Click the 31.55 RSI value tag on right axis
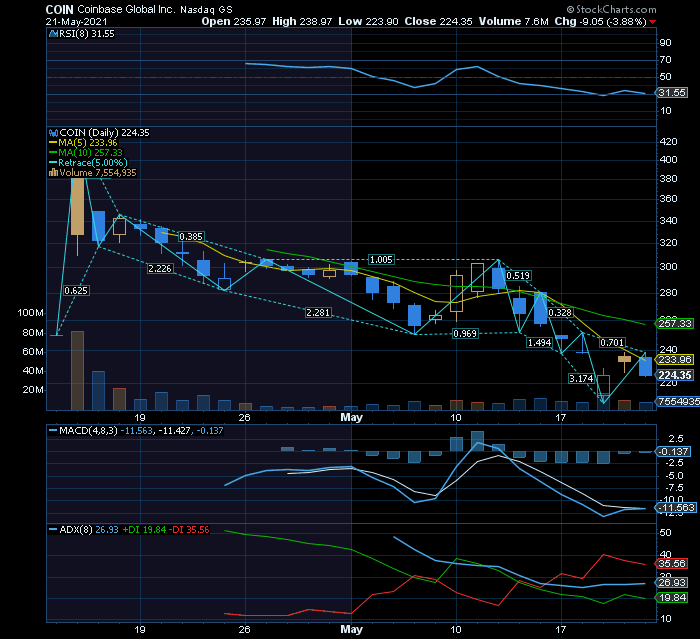The image size is (700, 639). click(672, 93)
